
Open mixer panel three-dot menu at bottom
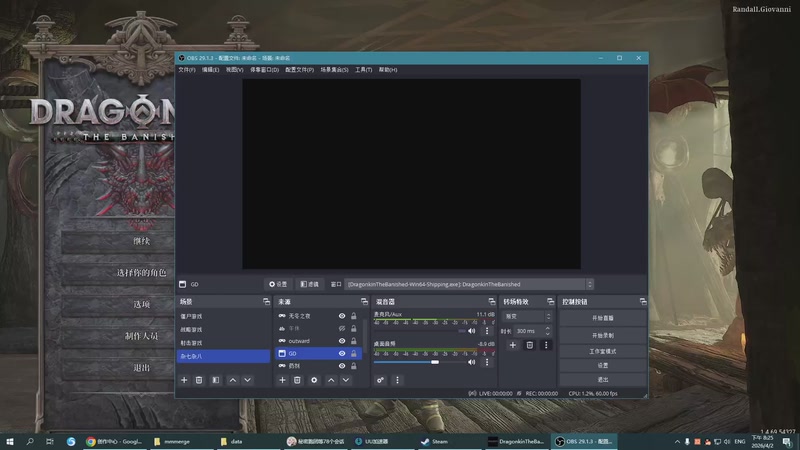coord(397,380)
